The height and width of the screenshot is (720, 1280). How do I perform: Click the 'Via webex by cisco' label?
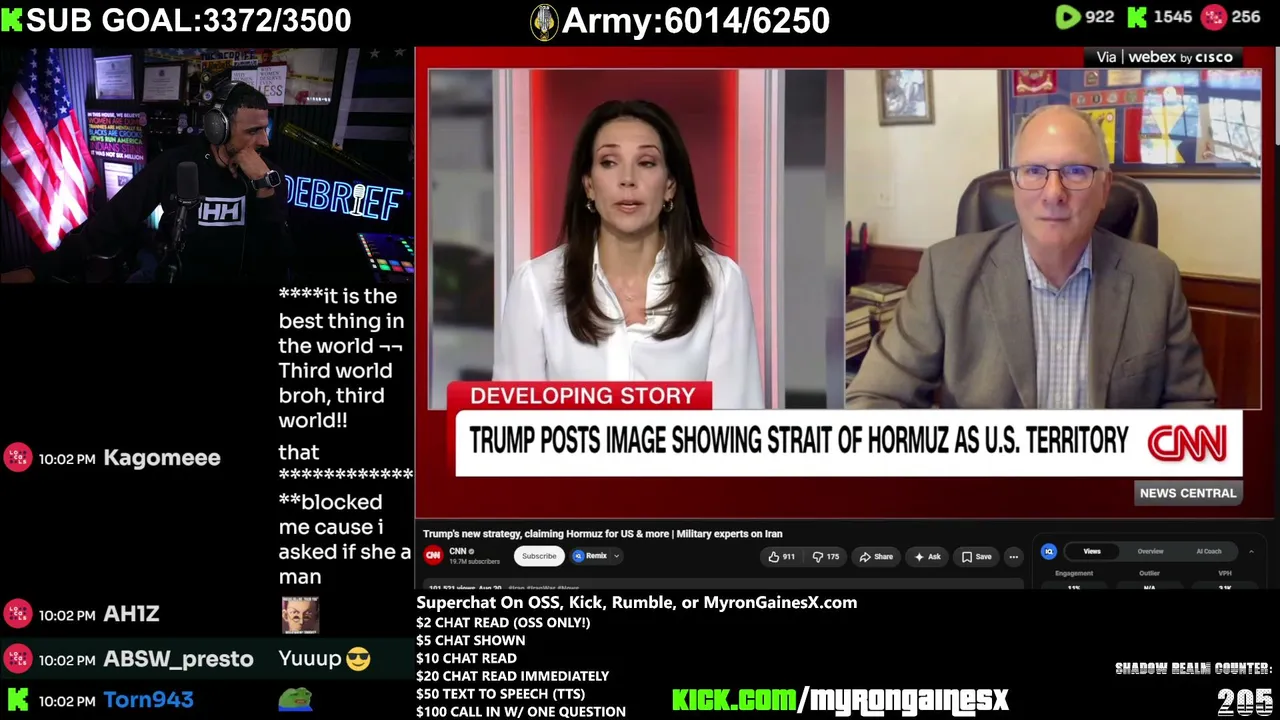coord(1165,57)
